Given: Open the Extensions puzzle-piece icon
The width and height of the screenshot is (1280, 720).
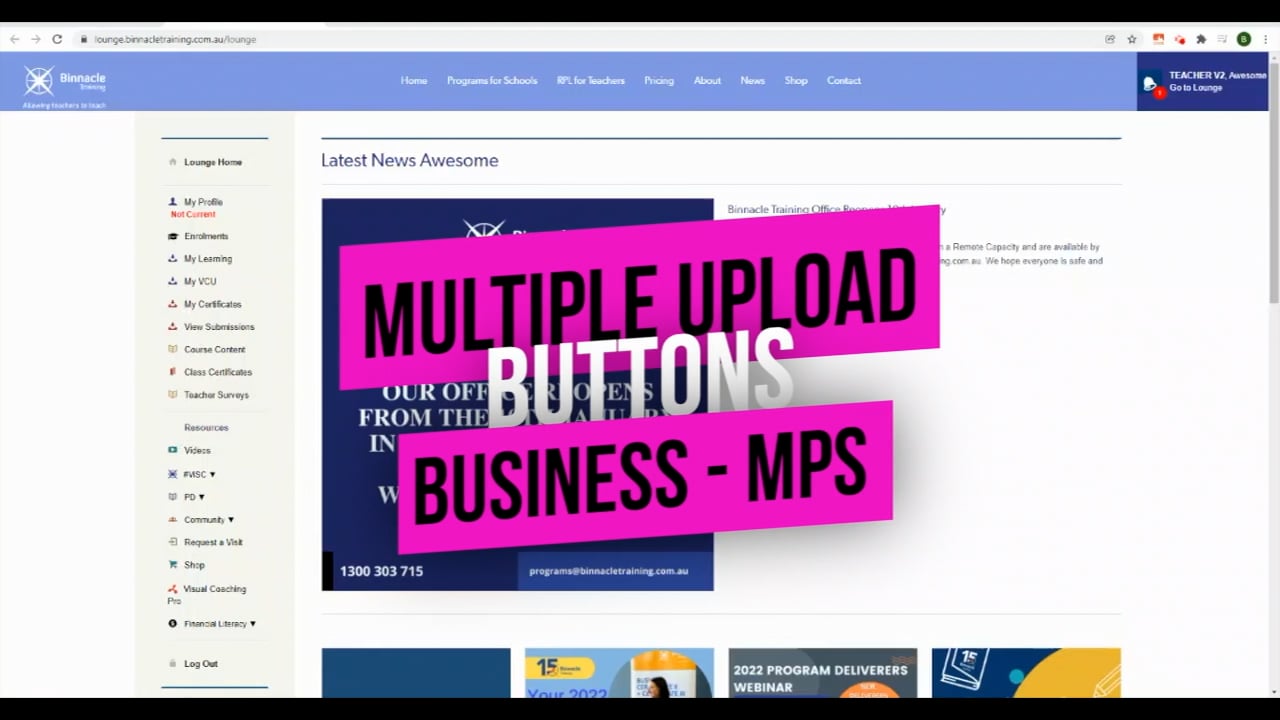Looking at the screenshot, I should 1201,39.
